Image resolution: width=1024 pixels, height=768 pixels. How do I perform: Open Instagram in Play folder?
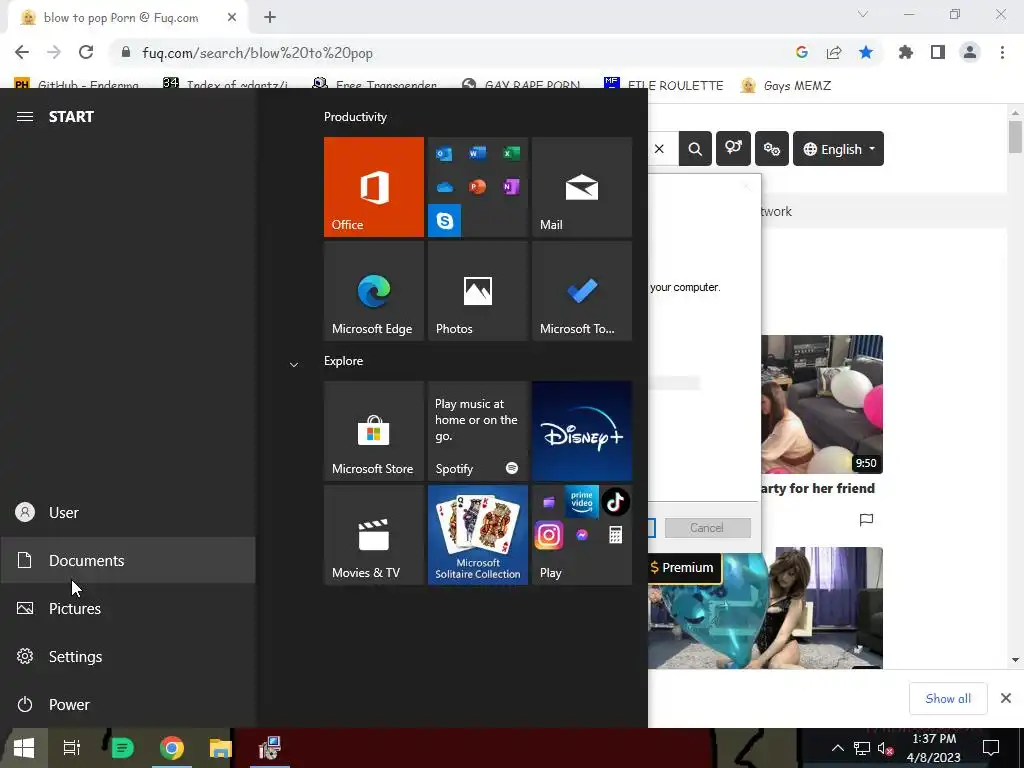tap(549, 536)
